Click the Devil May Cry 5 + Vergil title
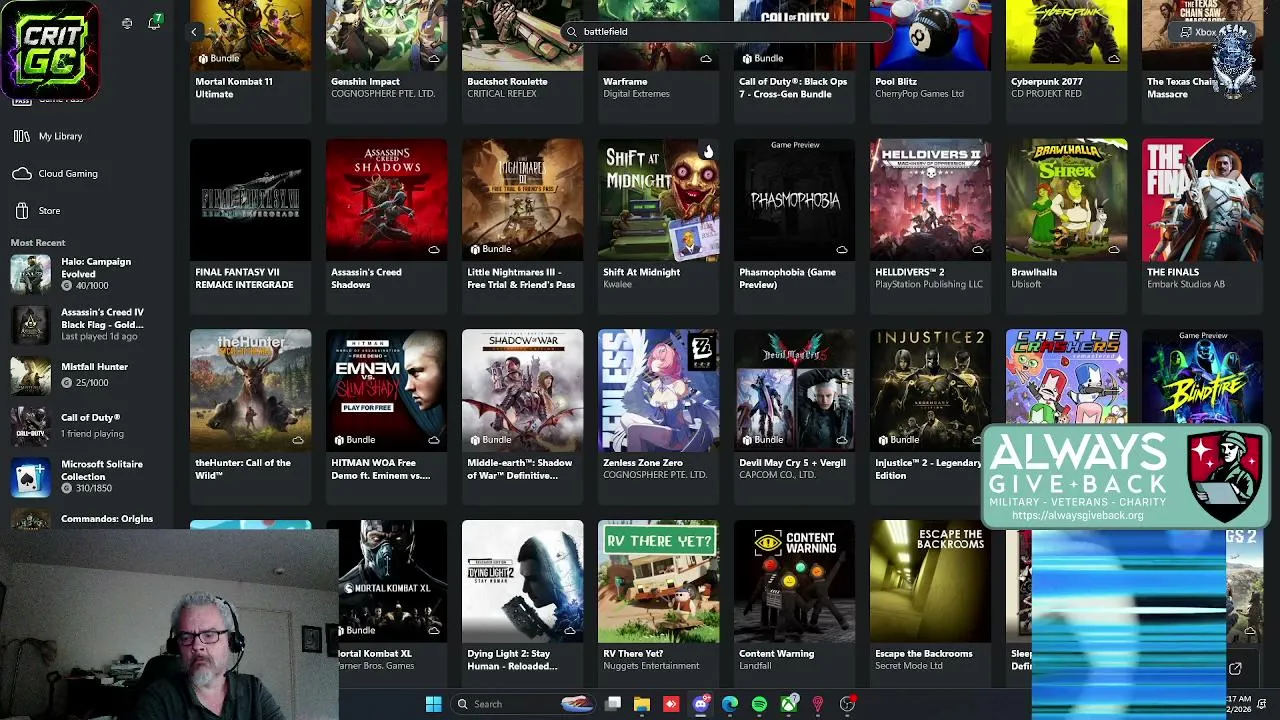Screen dimensions: 1280x720 (792, 463)
